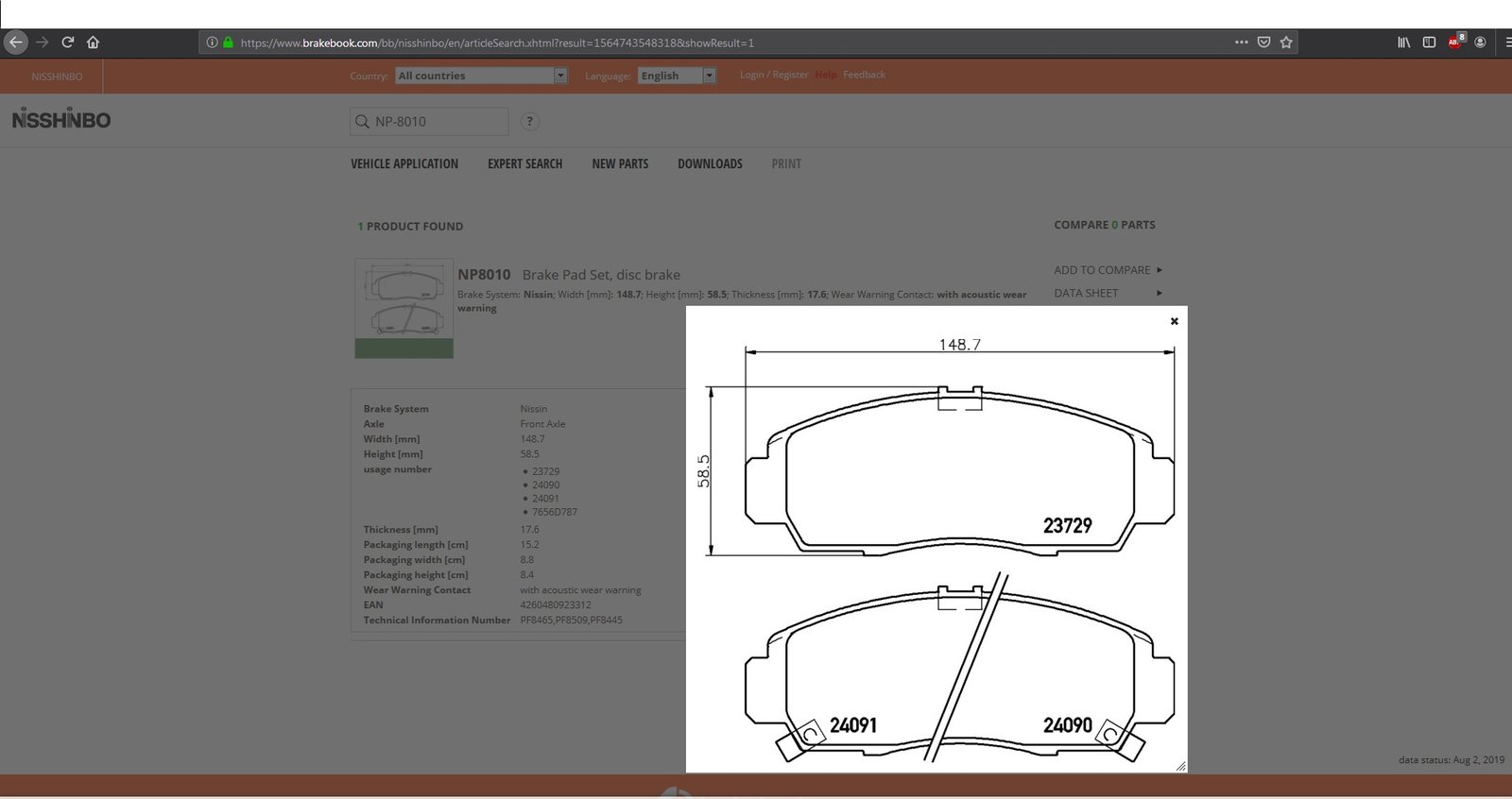
Task: Open the Feedback link
Action: (864, 75)
